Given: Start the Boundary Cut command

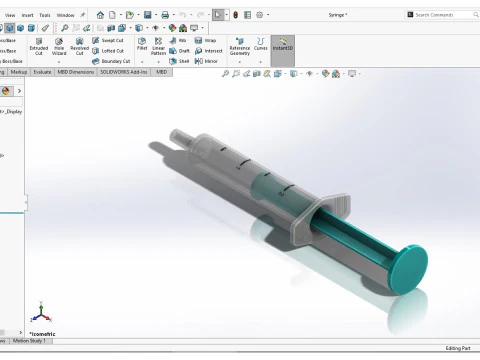Looking at the screenshot, I should click(x=111, y=61).
